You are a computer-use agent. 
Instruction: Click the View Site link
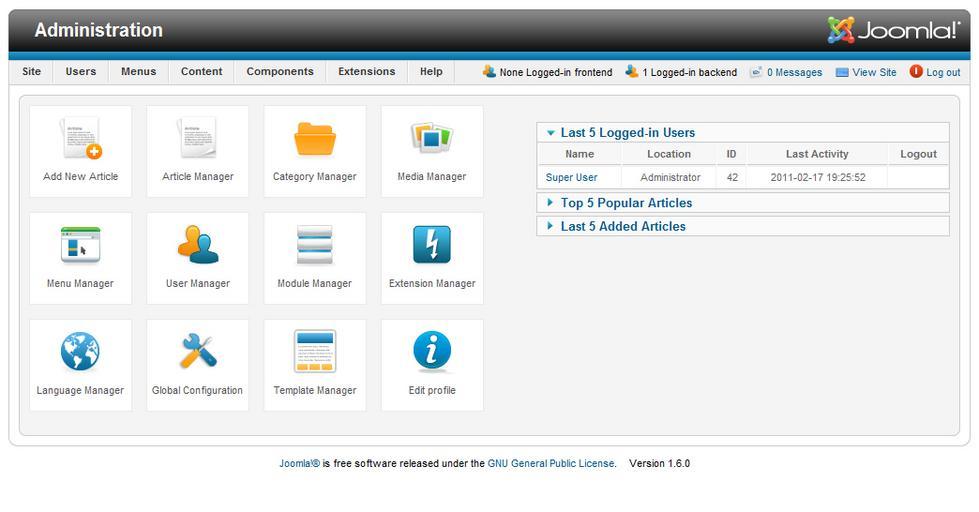874,72
